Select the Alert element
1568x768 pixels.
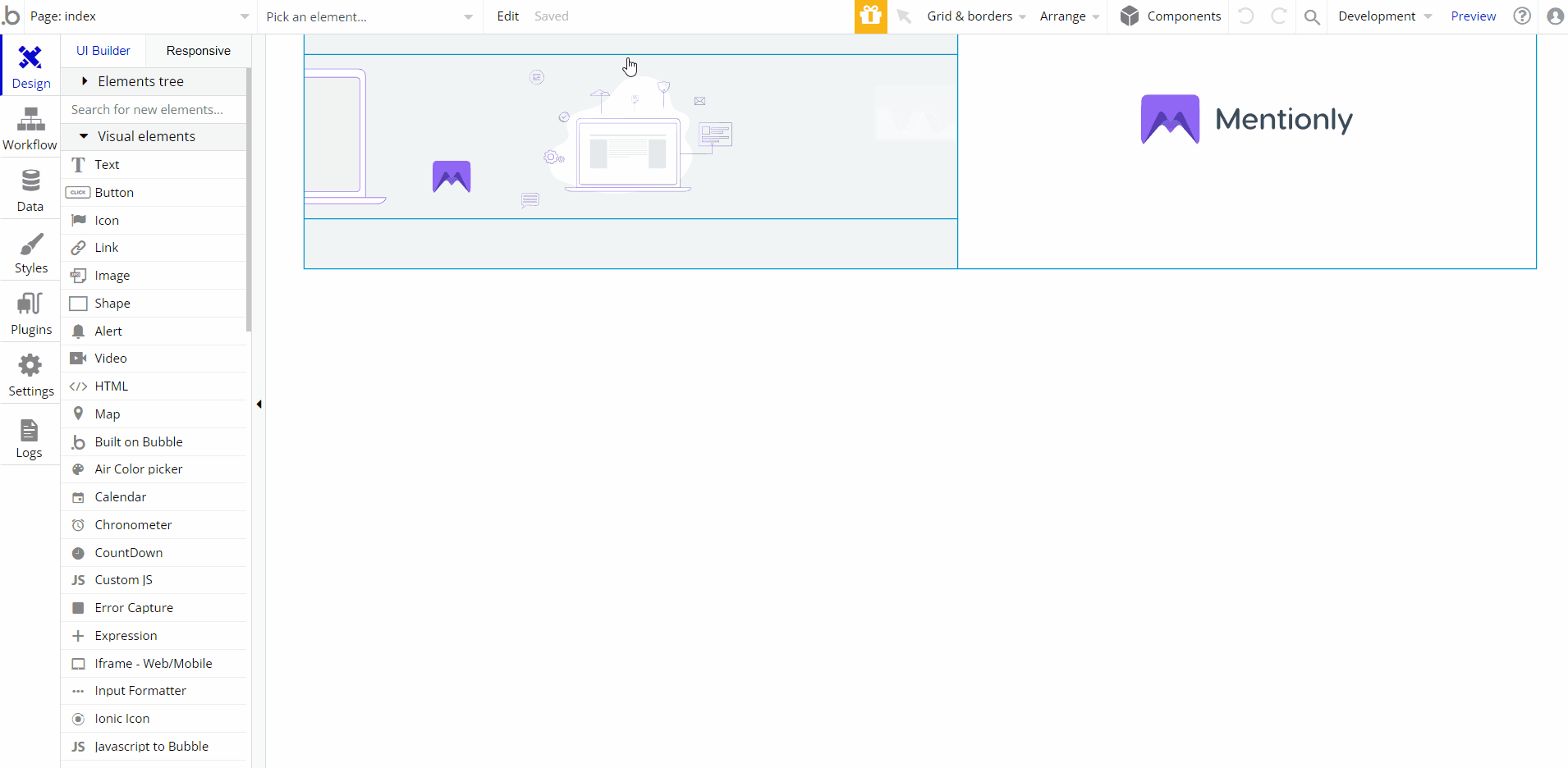(154, 331)
